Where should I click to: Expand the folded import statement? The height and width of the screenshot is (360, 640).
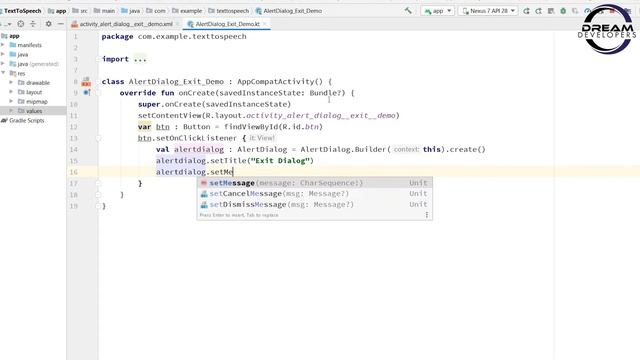140,59
